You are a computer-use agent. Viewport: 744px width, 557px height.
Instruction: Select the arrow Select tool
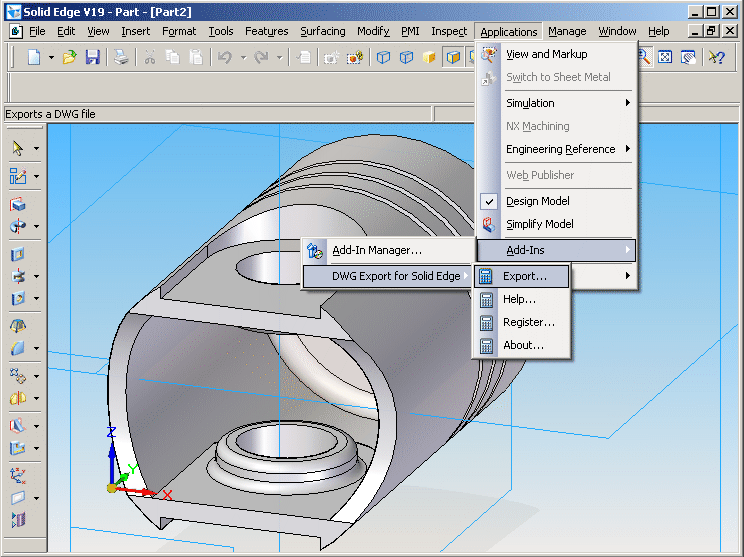click(18, 148)
